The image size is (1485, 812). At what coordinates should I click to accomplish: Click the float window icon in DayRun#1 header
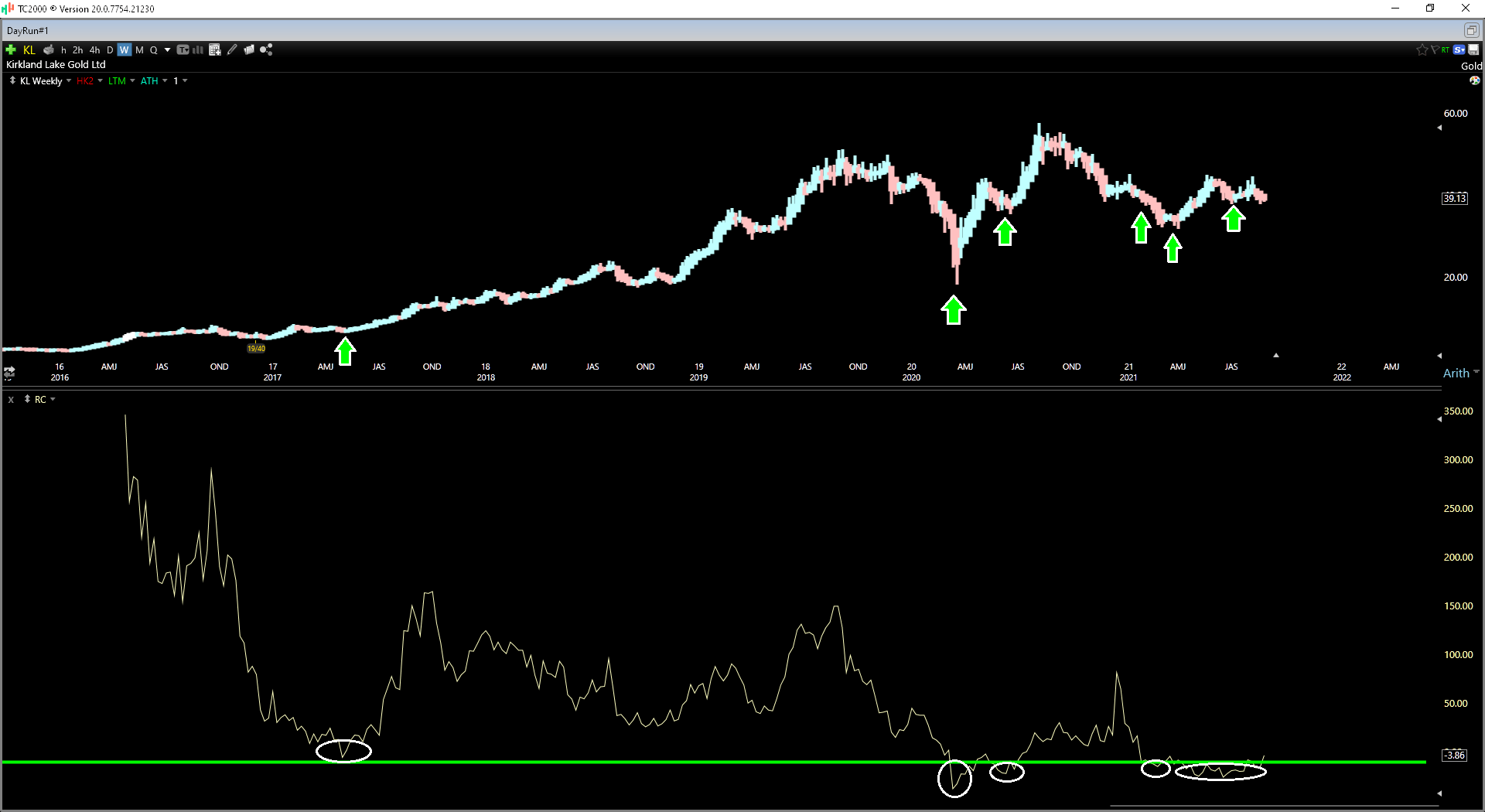click(1471, 30)
